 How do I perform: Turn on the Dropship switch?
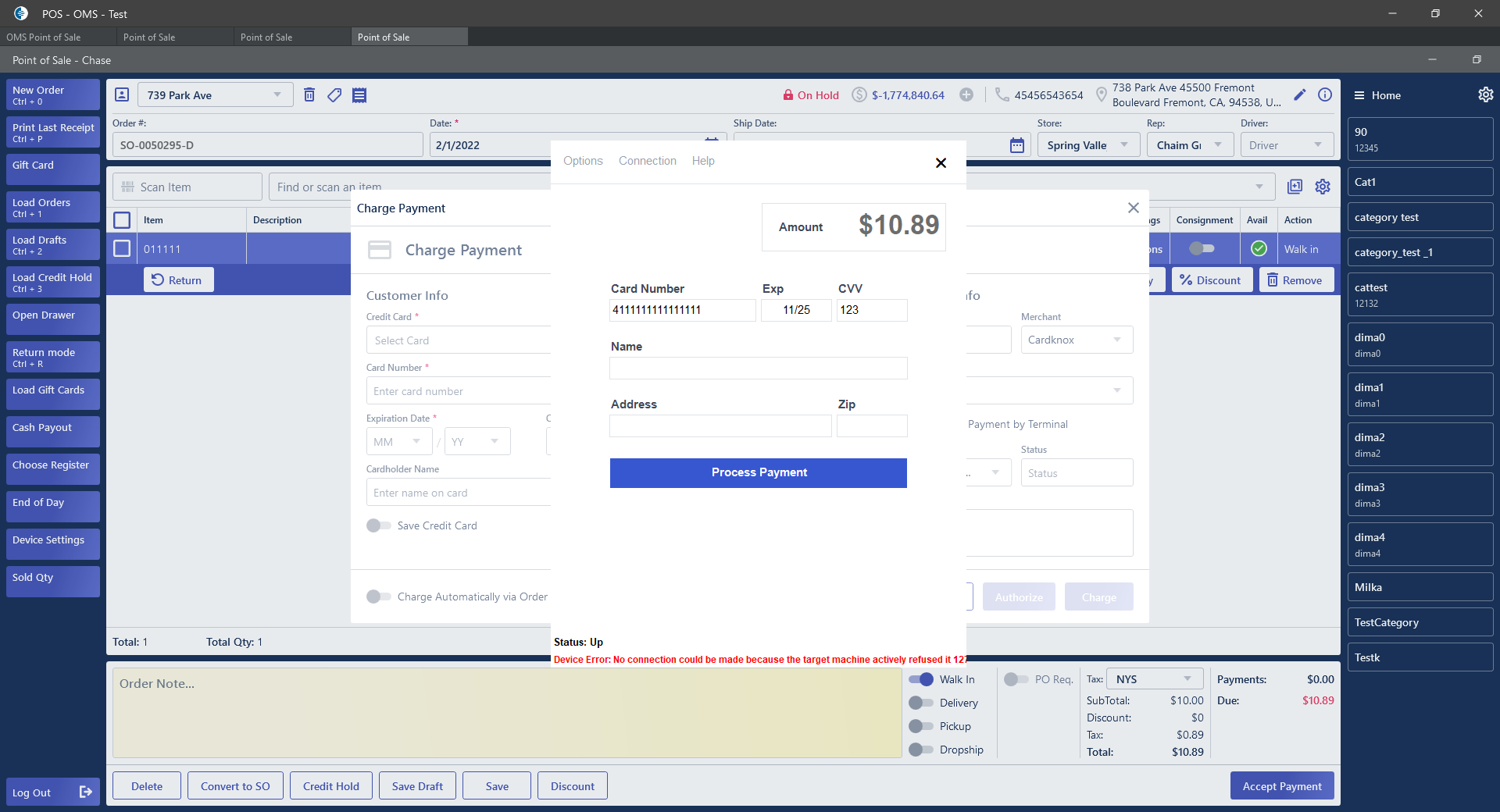point(921,750)
